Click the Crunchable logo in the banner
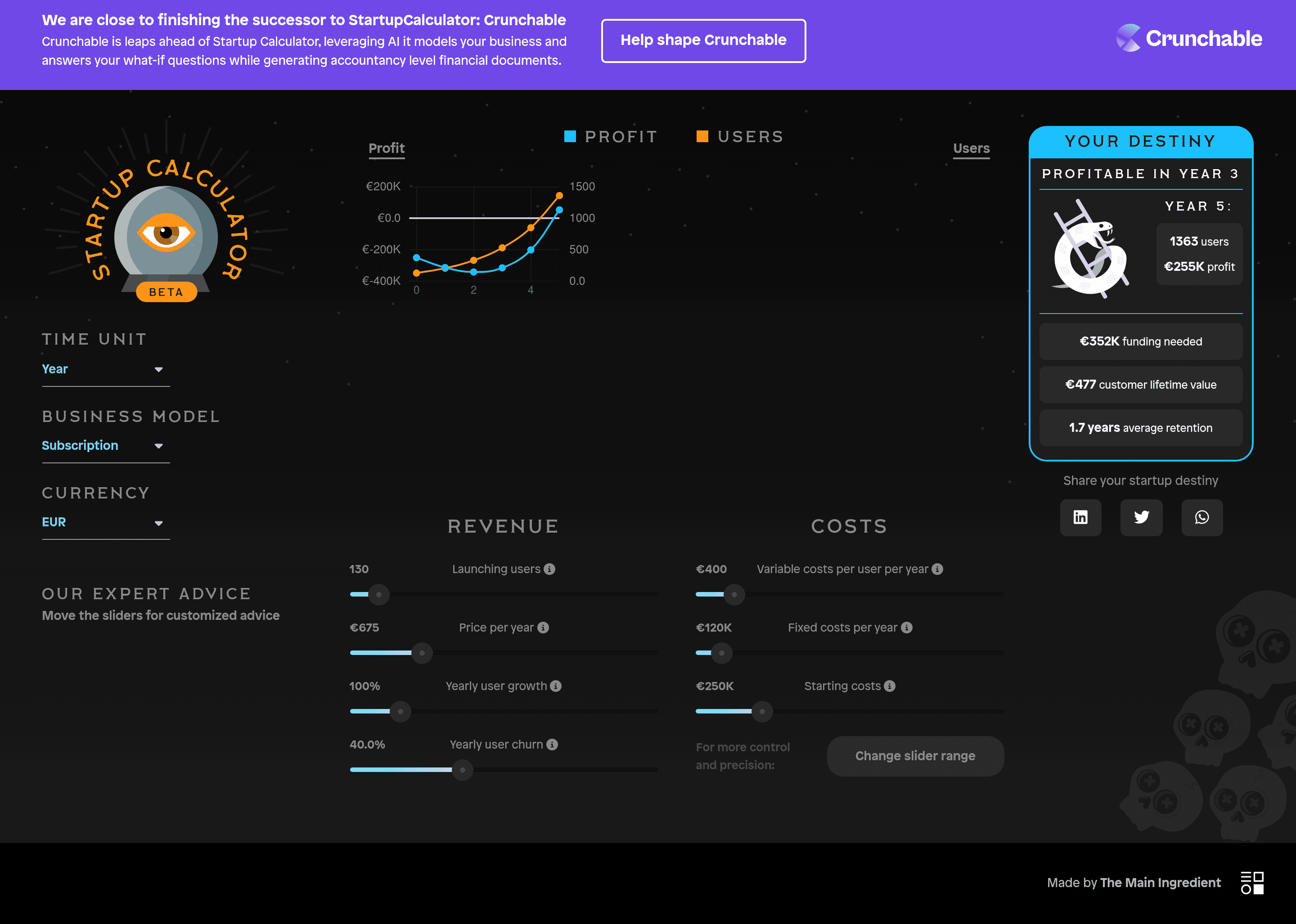 tap(1188, 38)
